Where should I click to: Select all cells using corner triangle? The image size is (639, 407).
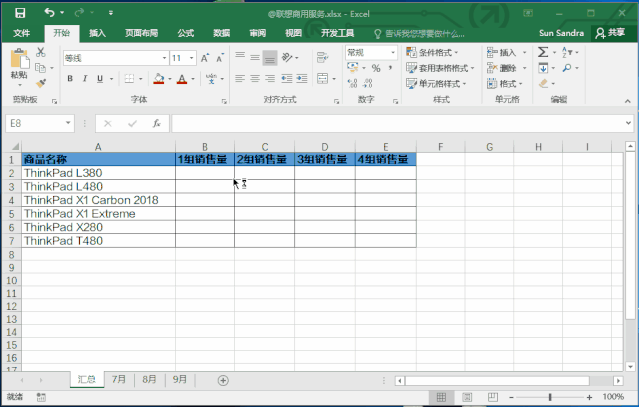pos(14,147)
